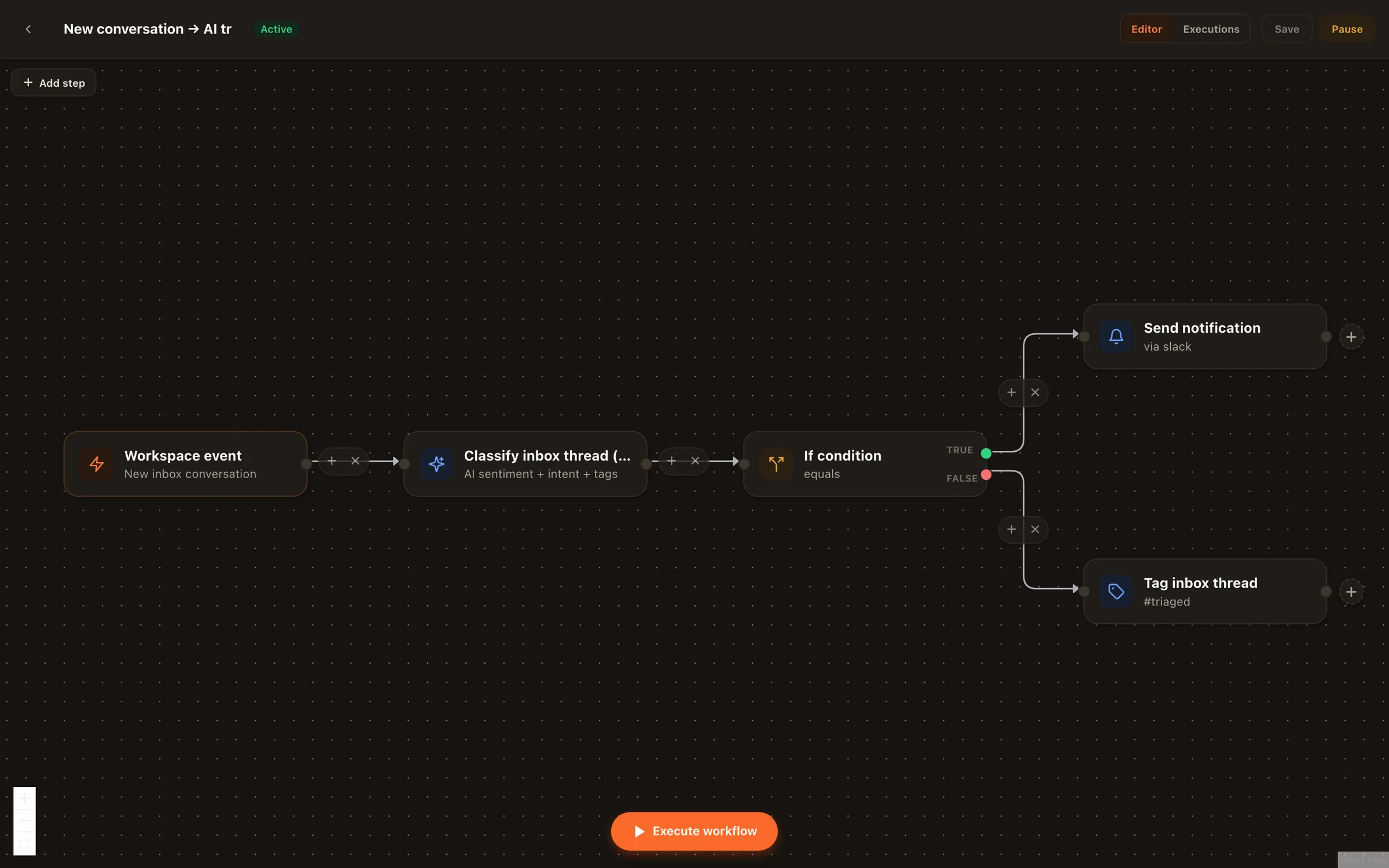Click the sparkle icon on Classify inbox thread

click(x=436, y=464)
